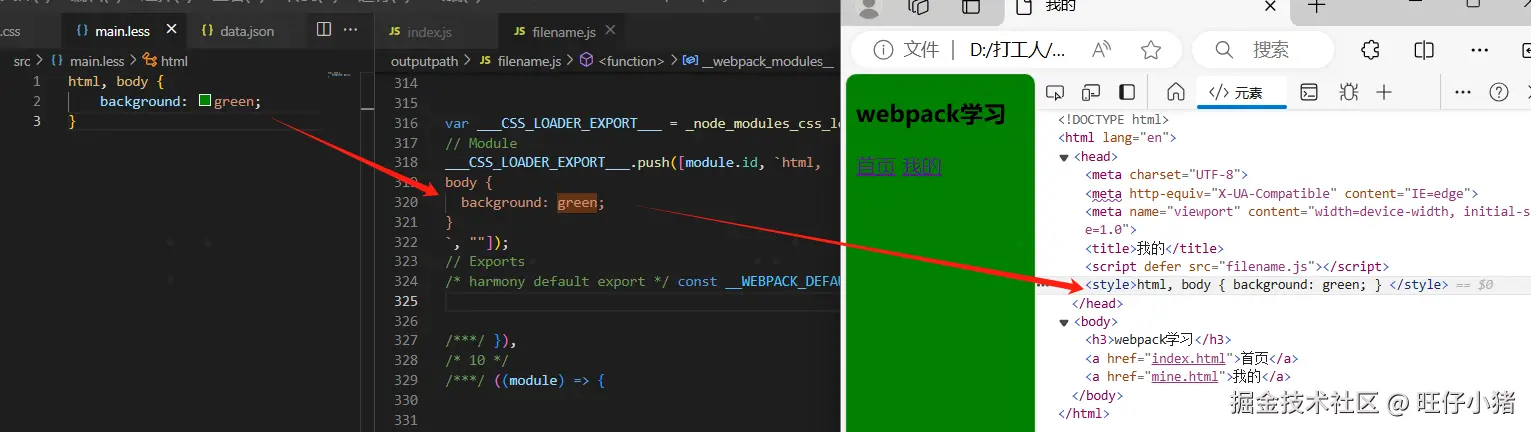Open DevTools welcome home tab
The height and width of the screenshot is (432, 1531).
tap(1176, 92)
